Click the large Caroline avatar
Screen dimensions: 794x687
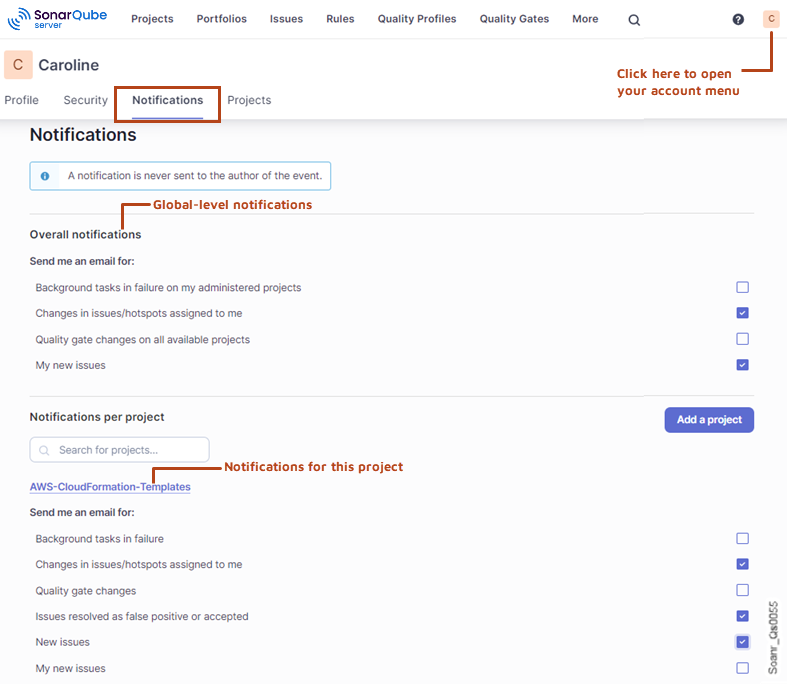click(18, 65)
